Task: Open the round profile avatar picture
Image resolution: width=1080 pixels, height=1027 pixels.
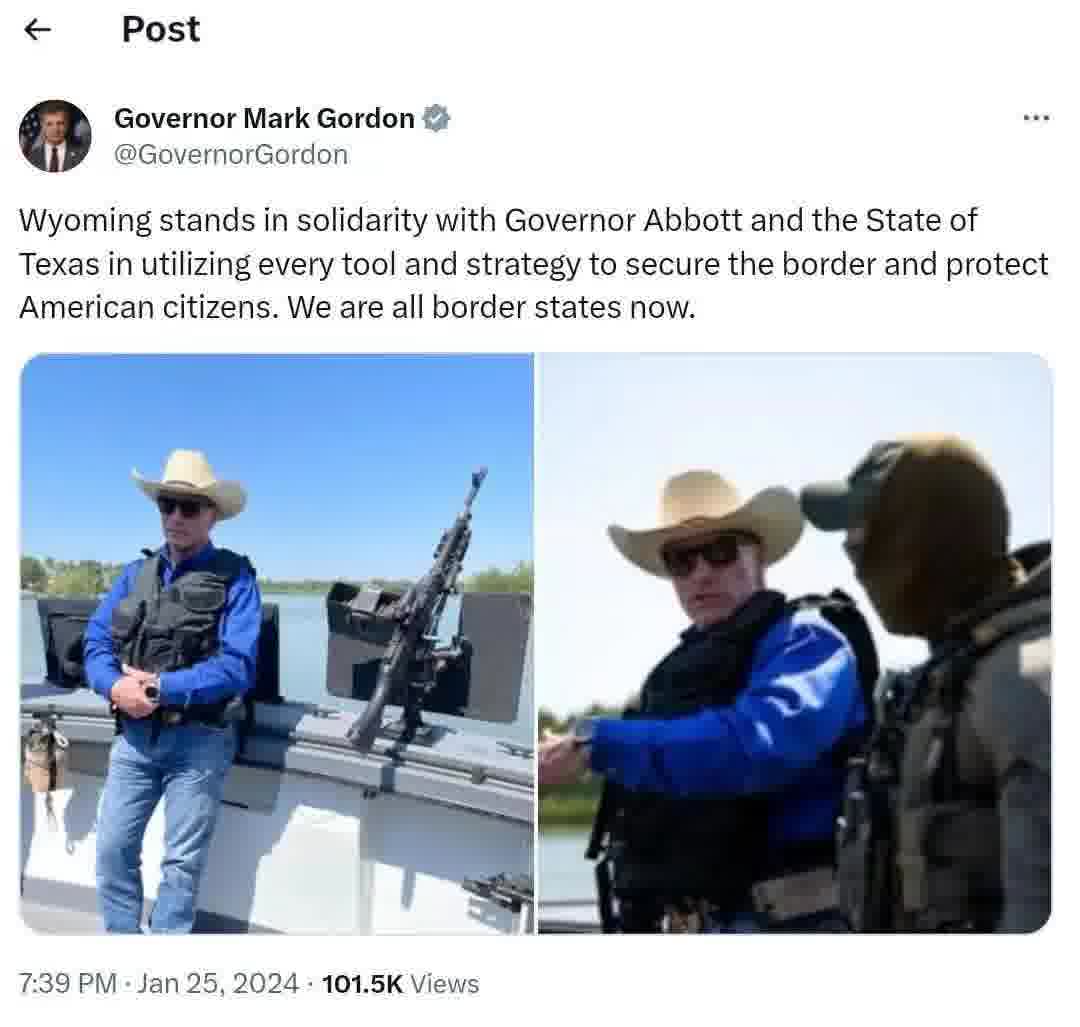Action: [x=55, y=136]
